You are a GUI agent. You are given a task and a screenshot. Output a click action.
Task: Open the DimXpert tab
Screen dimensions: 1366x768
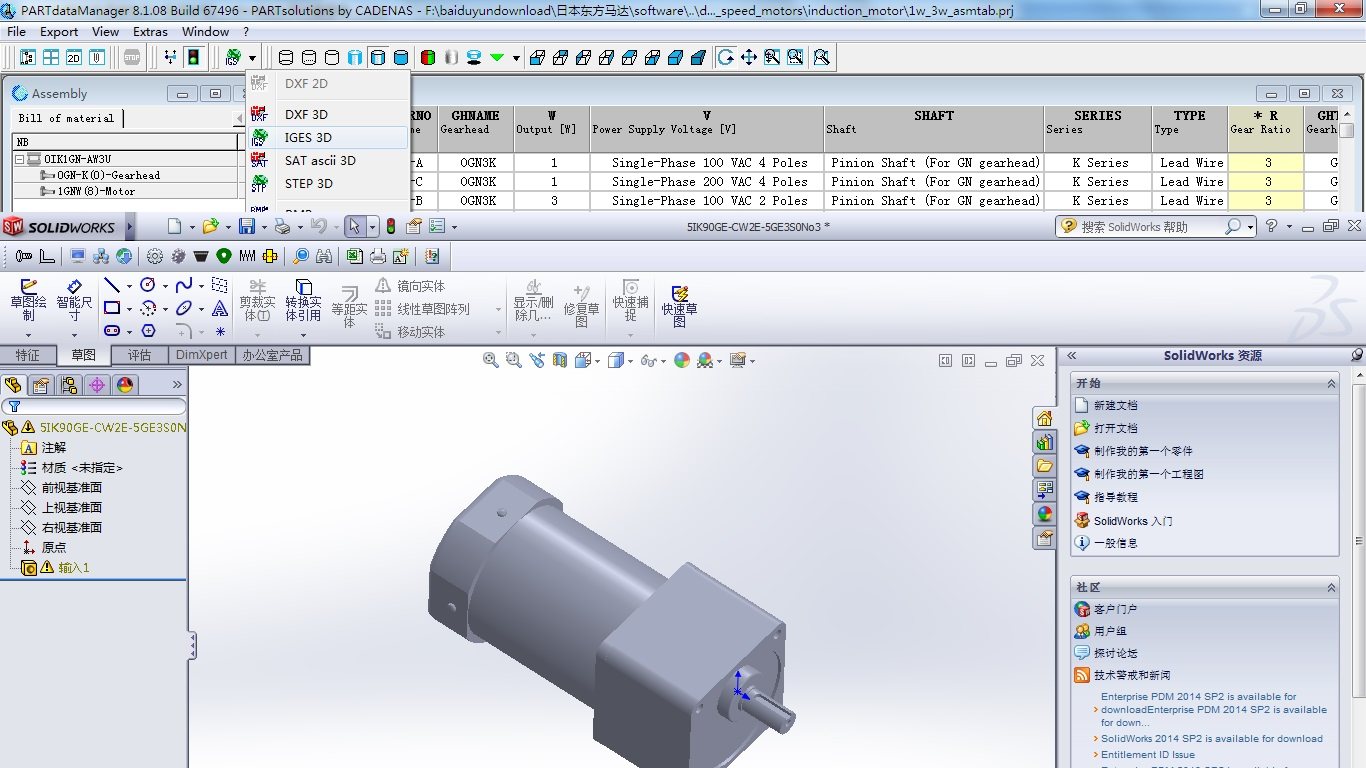[201, 355]
